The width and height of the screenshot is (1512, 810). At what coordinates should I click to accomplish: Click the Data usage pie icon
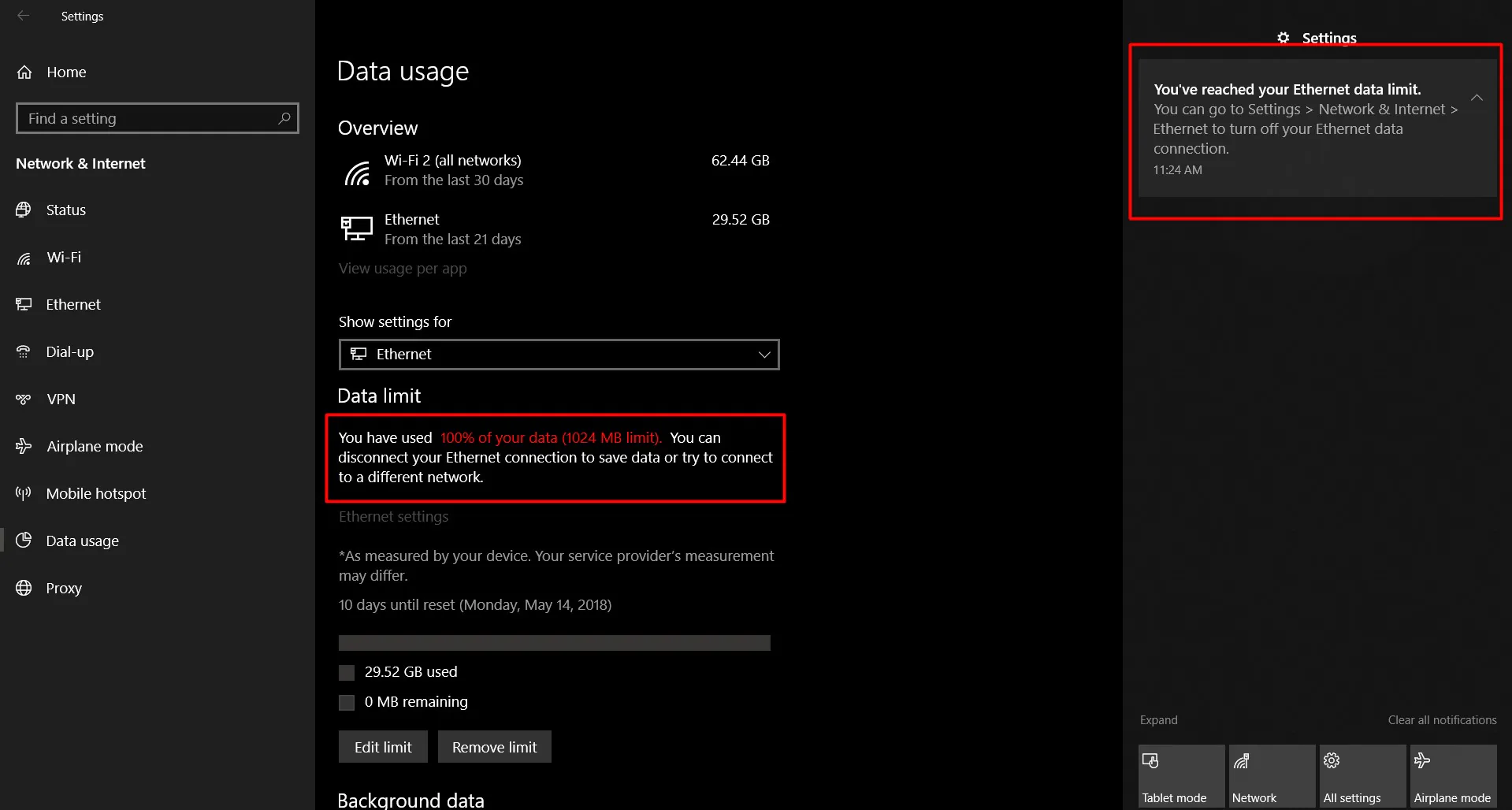[x=24, y=540]
